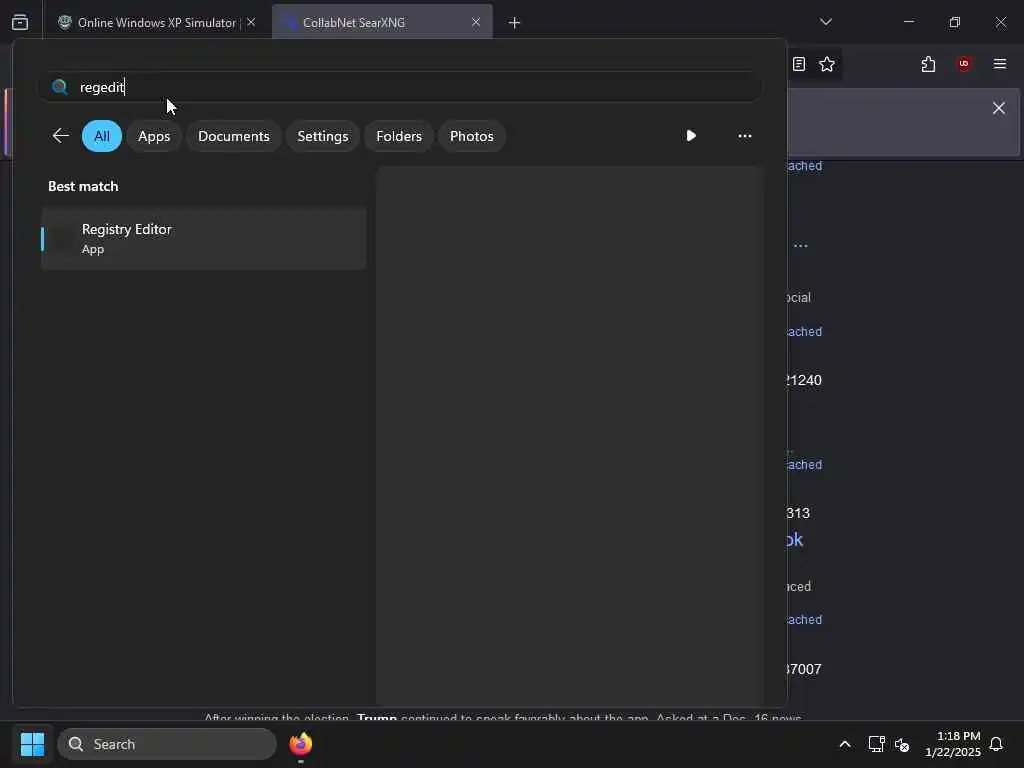Switch to the Apps search filter
Image resolution: width=1024 pixels, height=768 pixels.
tap(154, 136)
